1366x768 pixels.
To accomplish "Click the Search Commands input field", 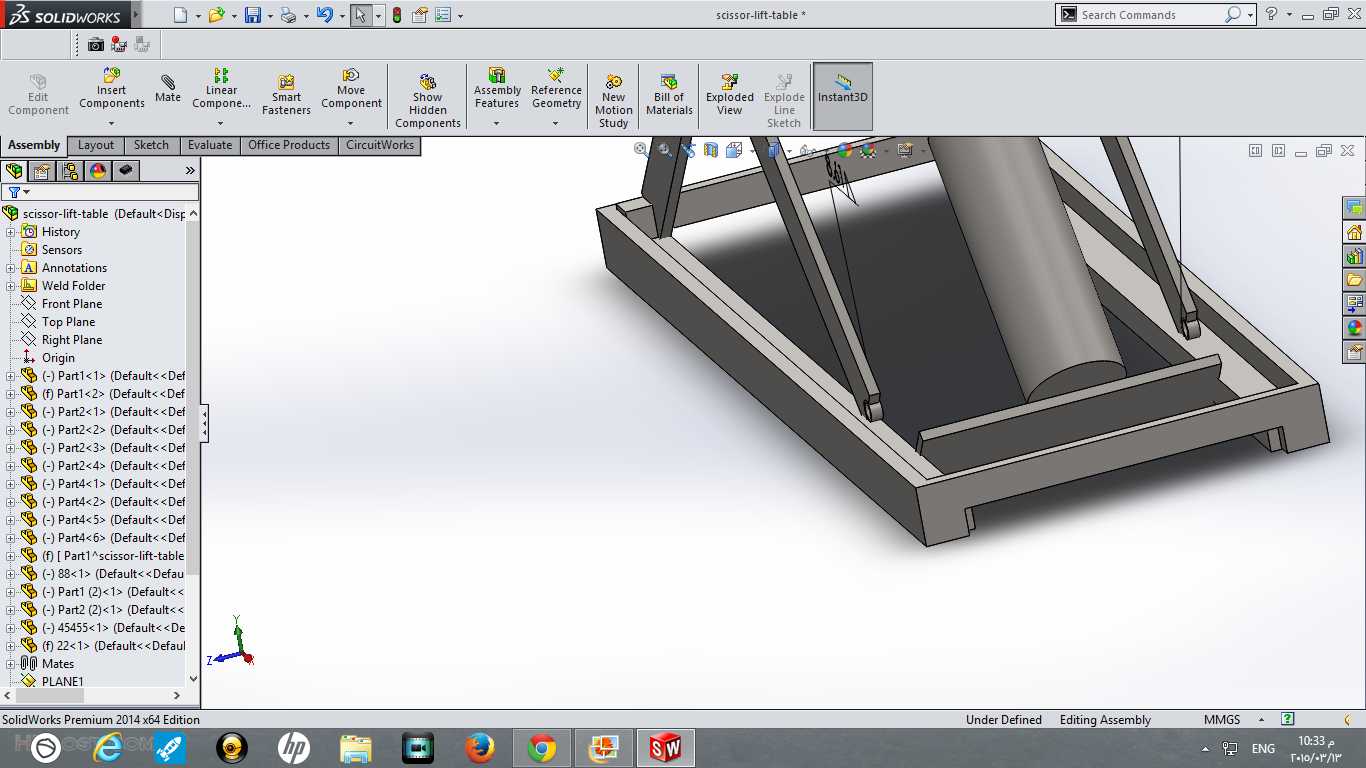I will [x=1150, y=15].
